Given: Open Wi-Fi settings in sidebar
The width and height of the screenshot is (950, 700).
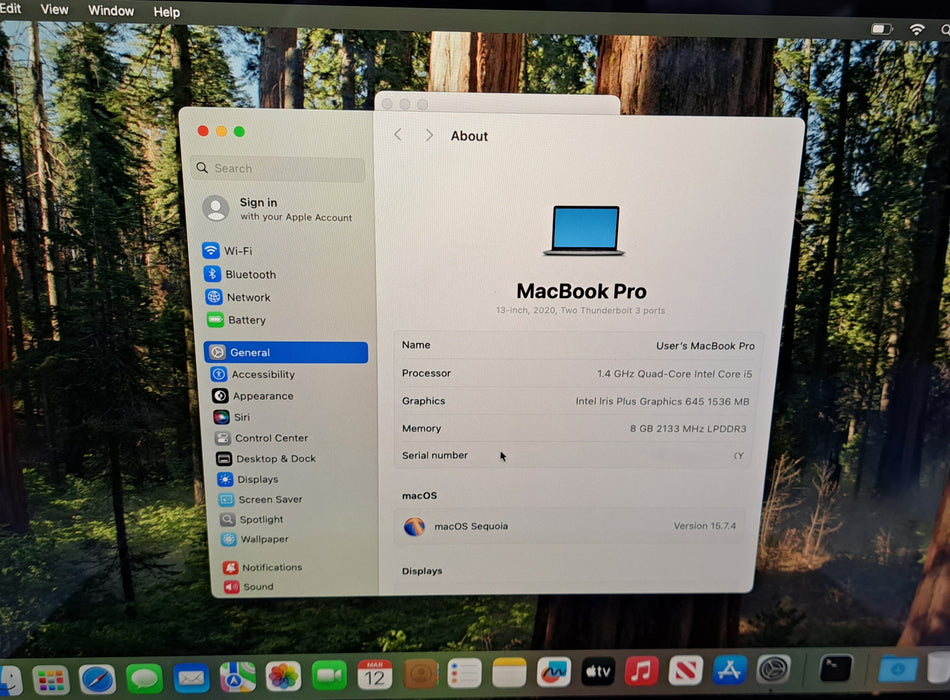Looking at the screenshot, I should point(228,250).
